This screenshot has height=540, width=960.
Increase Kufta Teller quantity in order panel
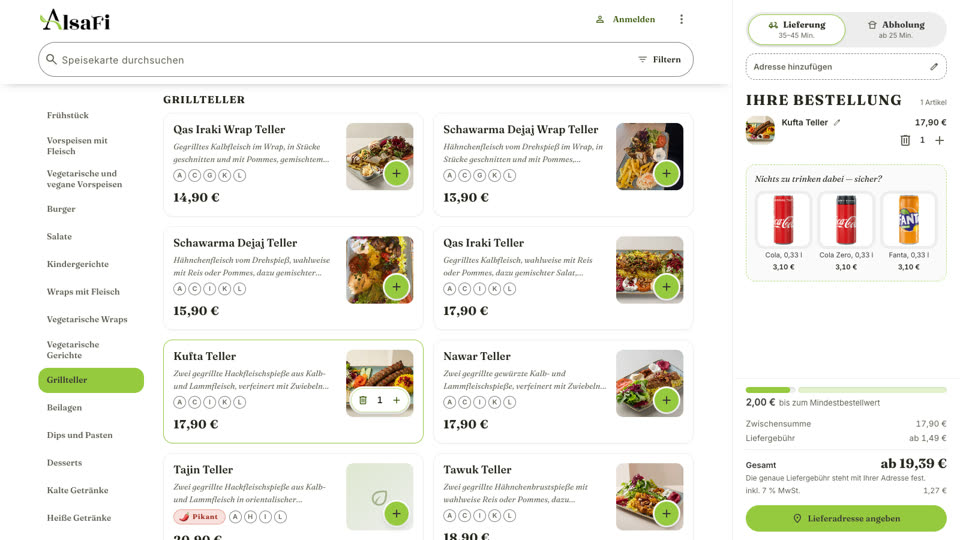(x=939, y=140)
